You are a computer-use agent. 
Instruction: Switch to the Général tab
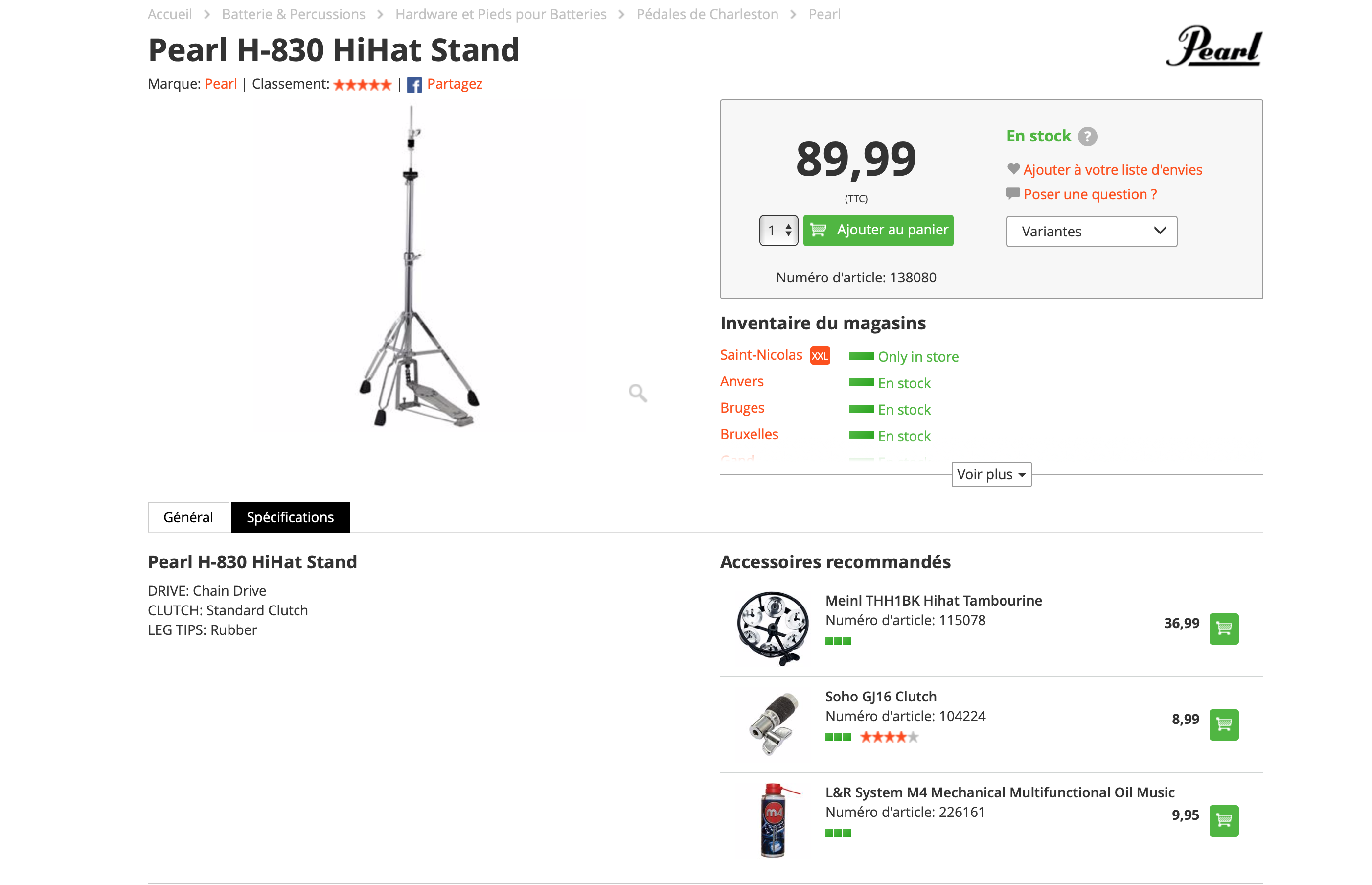(188, 517)
